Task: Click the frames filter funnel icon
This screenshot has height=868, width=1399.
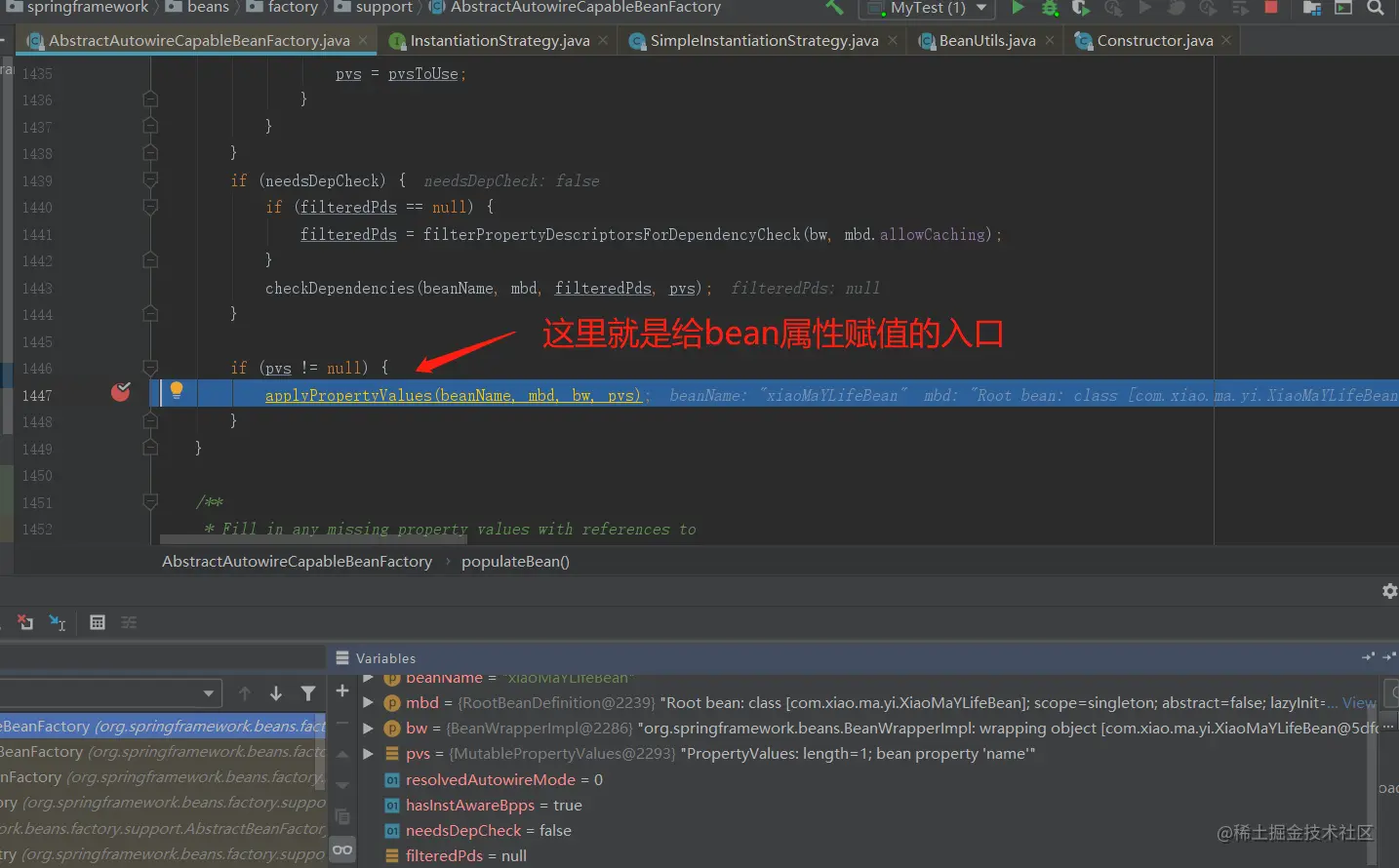Action: tap(308, 693)
